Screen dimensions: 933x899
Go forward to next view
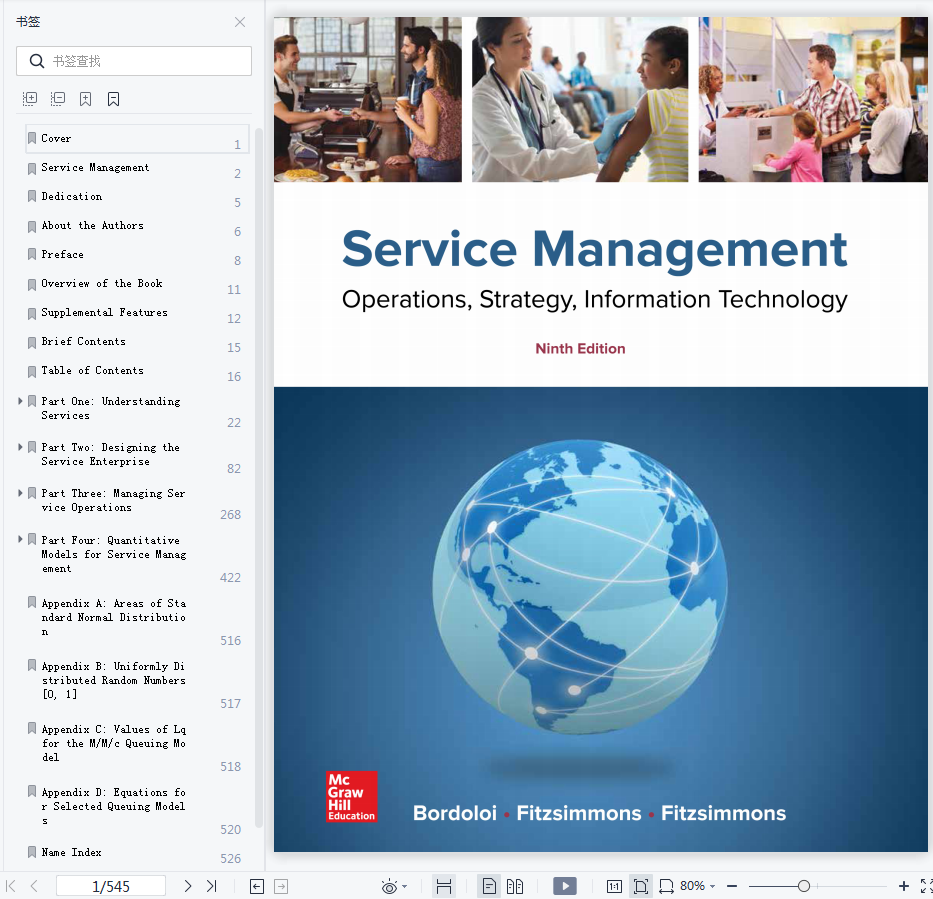[x=281, y=886]
